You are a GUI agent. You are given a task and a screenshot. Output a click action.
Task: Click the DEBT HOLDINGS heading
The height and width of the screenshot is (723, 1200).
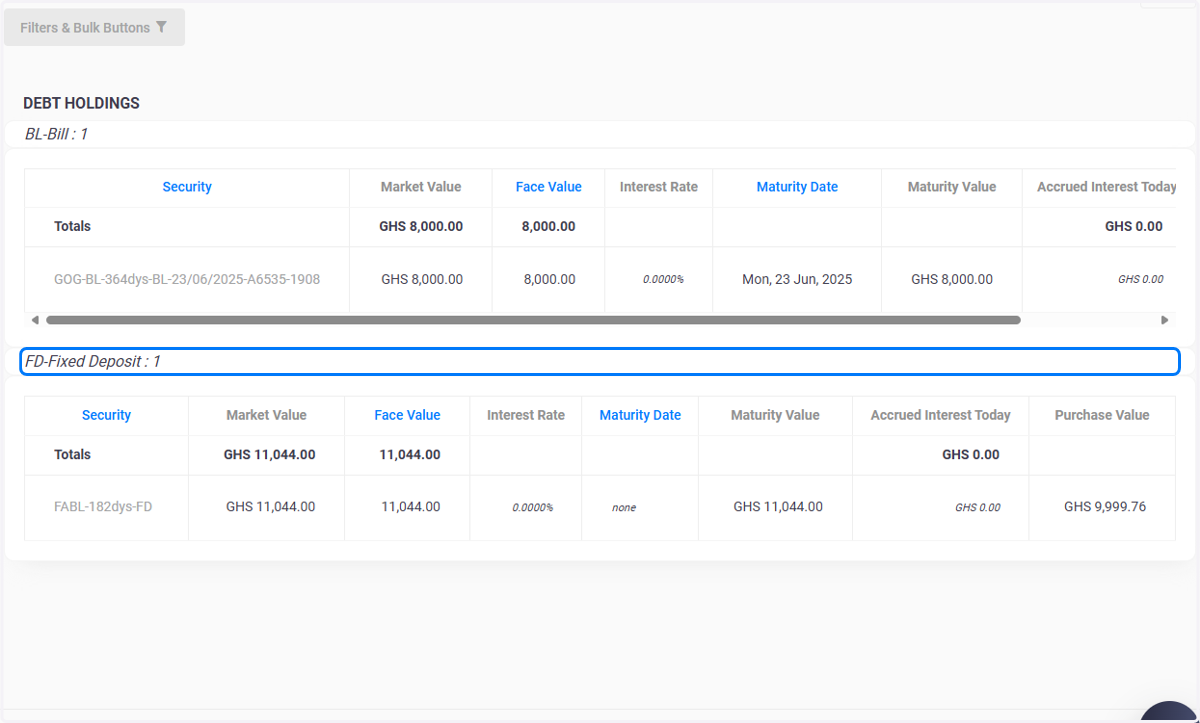tap(81, 103)
